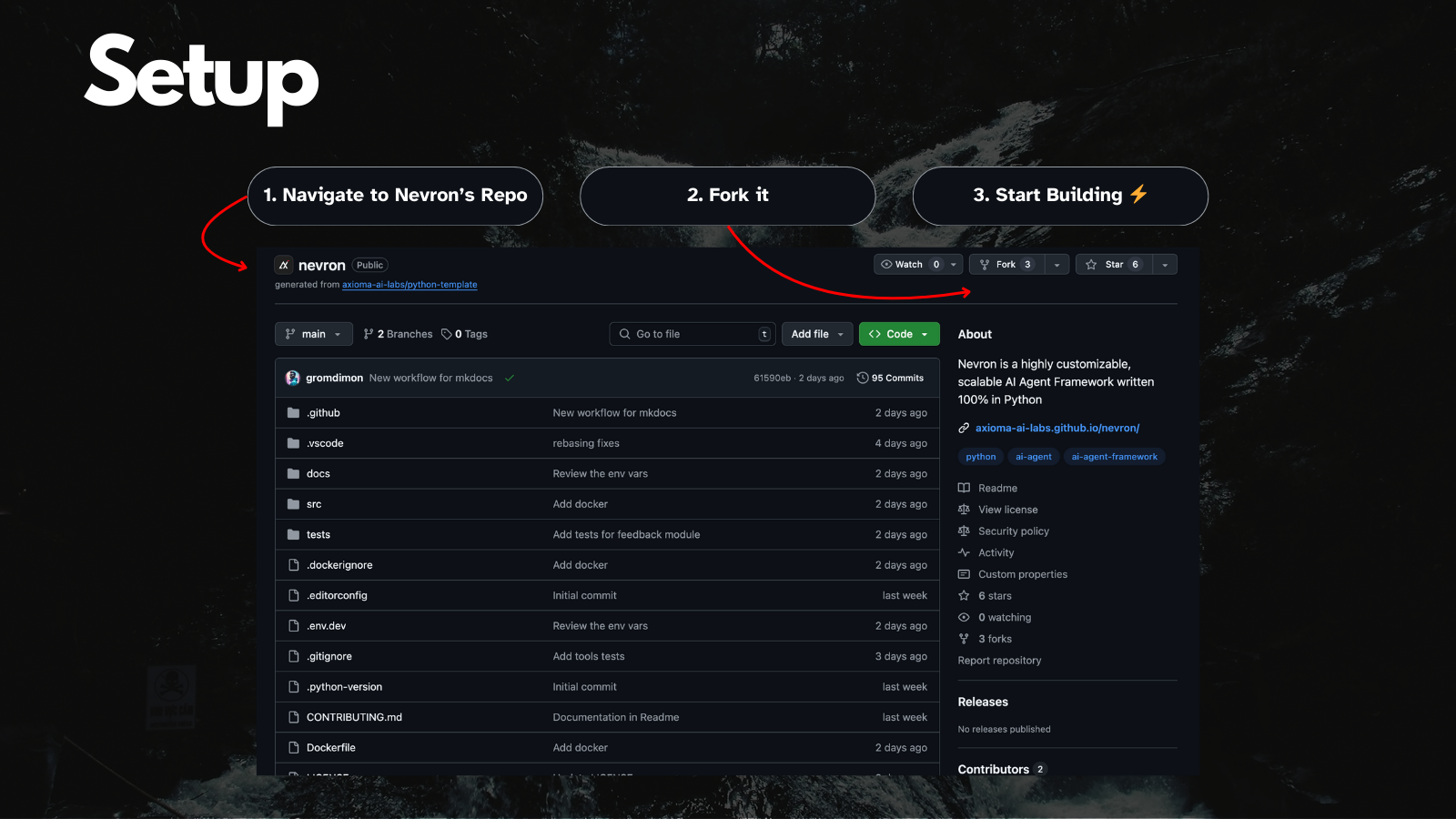Viewport: 1456px width, 819px height.
Task: Open the Releases heading
Action: [983, 703]
